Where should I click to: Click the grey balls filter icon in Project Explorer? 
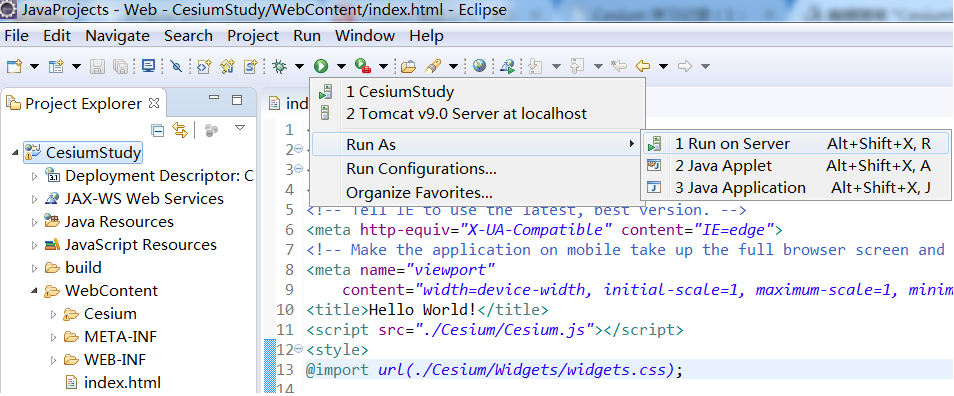[x=211, y=130]
